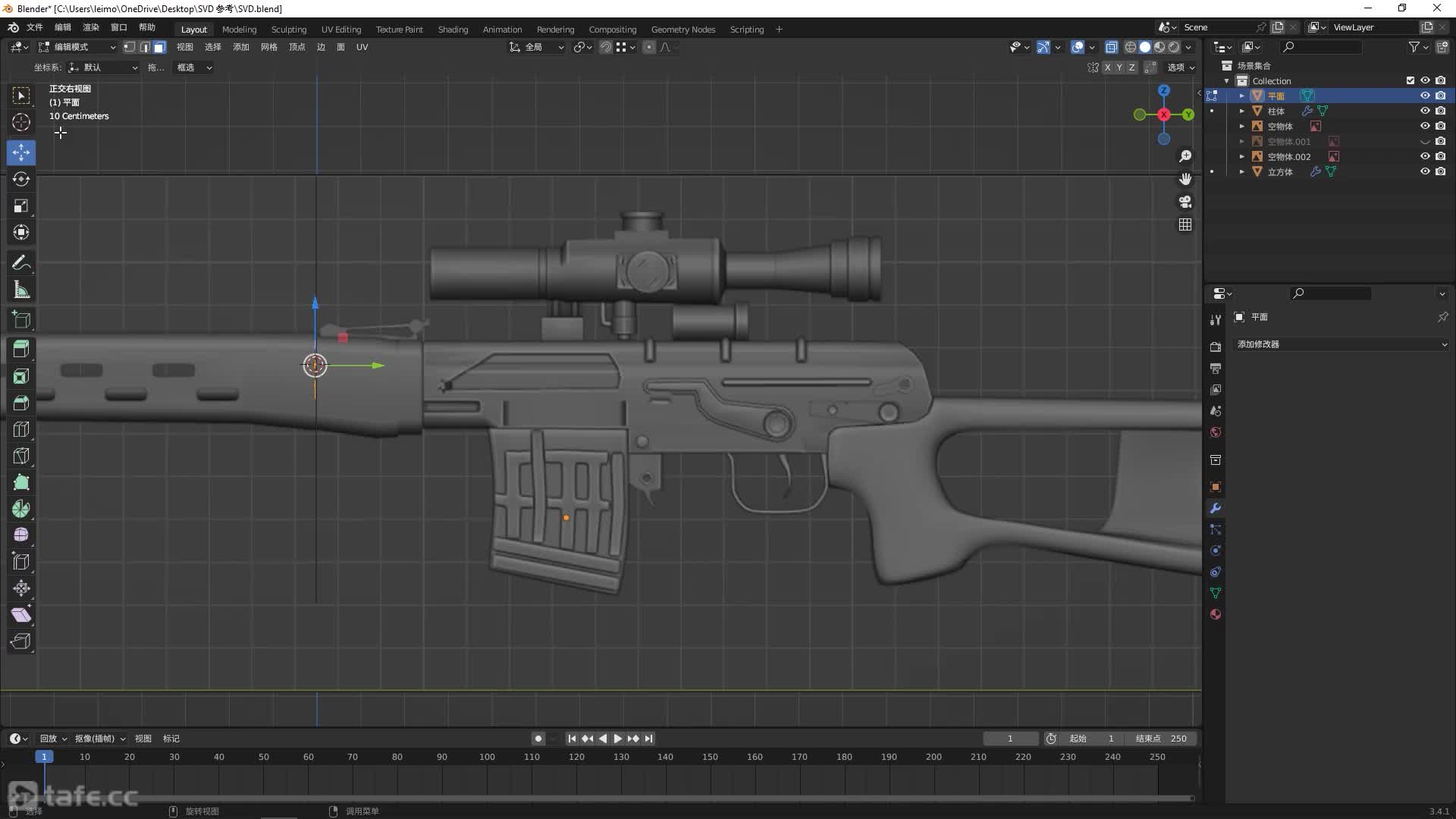The width and height of the screenshot is (1456, 819).
Task: Select the Loop Cut tool
Action: [x=21, y=429]
